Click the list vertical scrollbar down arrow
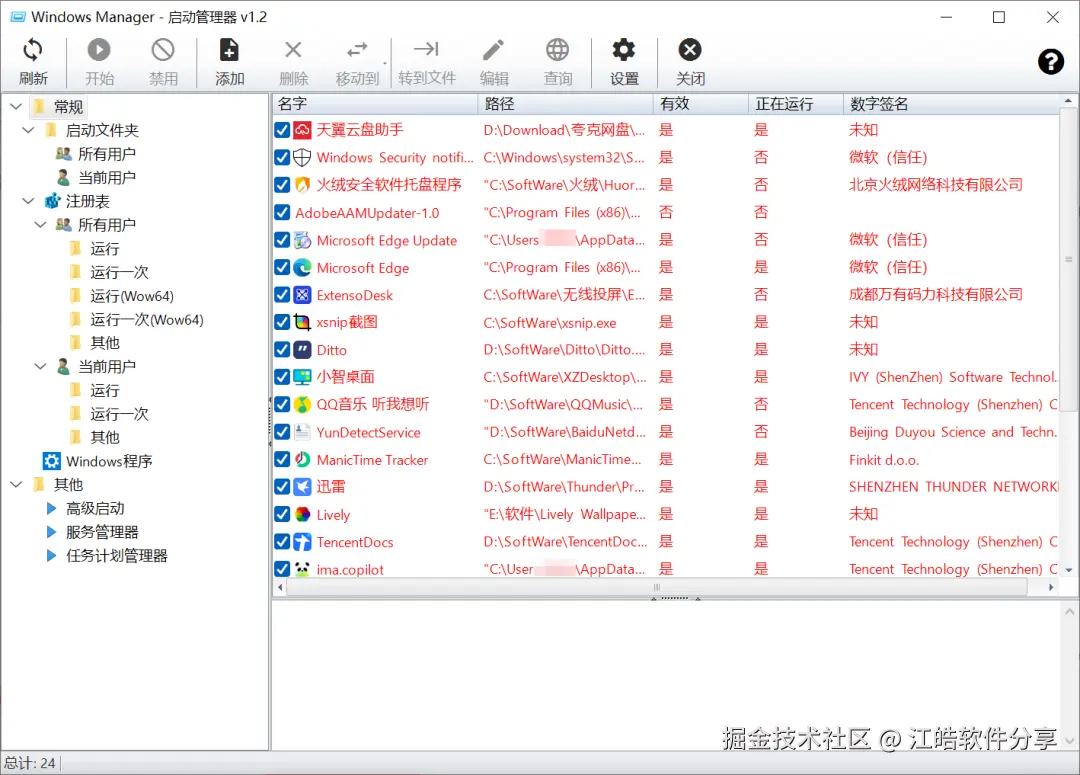1080x775 pixels. click(x=1069, y=570)
